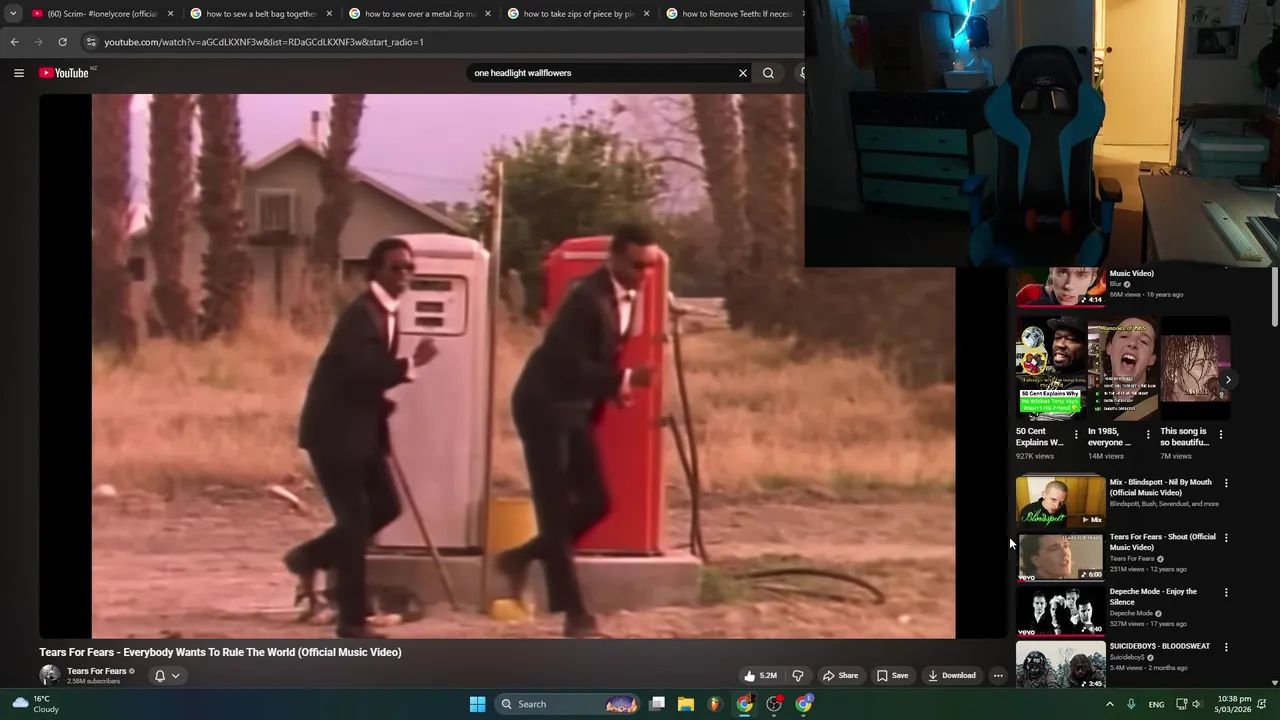
Task: Open File Explorer from the taskbar
Action: tap(686, 704)
